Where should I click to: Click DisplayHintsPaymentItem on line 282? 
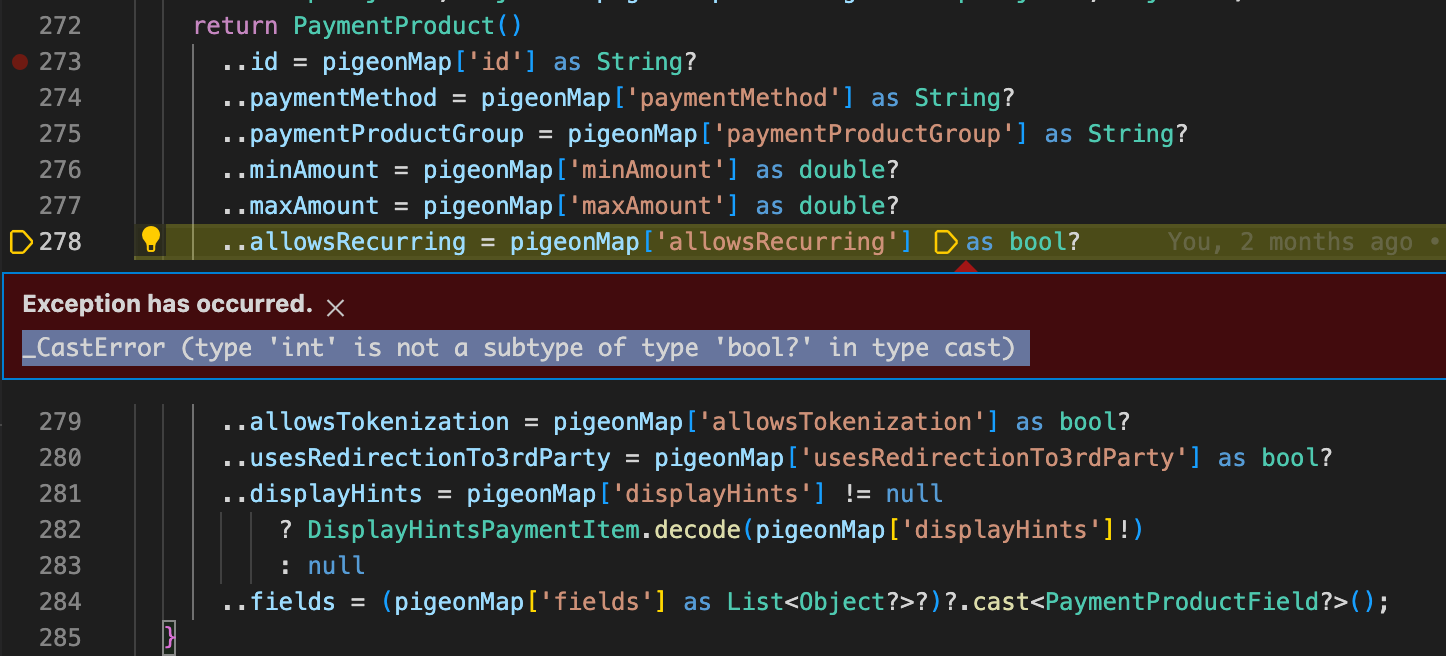[473, 530]
